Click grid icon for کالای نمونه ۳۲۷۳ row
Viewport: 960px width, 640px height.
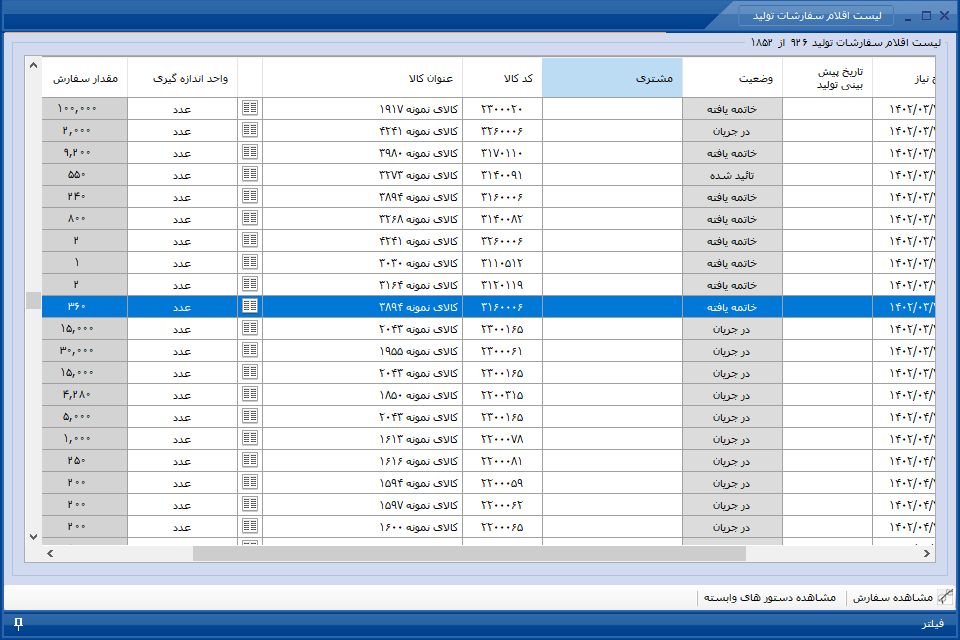pyautogui.click(x=250, y=175)
